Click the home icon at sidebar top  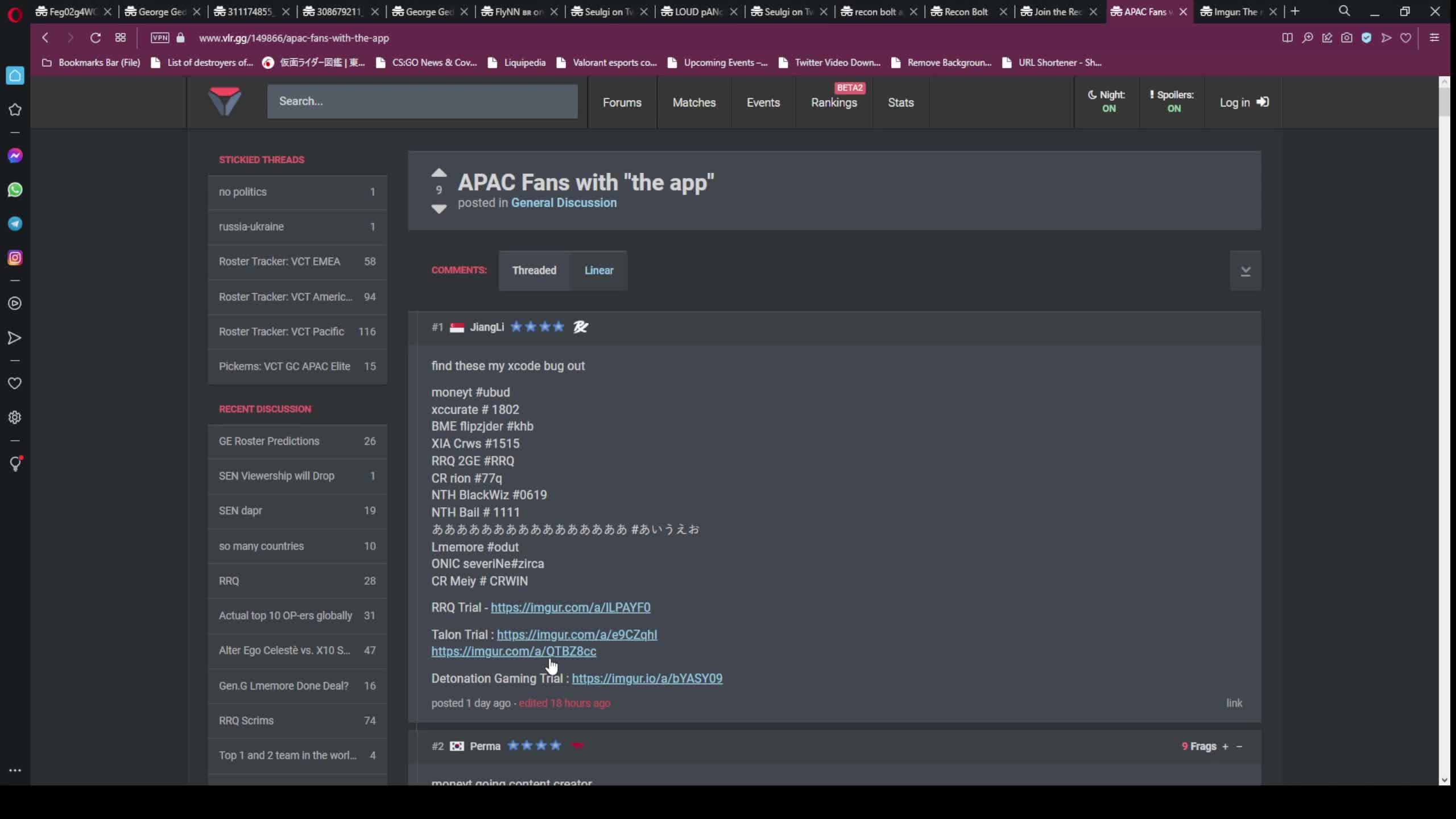click(15, 75)
